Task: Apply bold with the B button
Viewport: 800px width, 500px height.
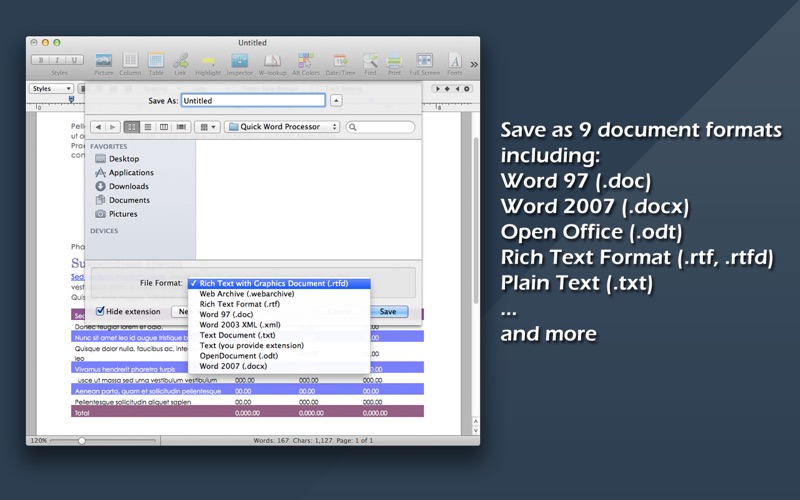Action: pyautogui.click(x=41, y=60)
